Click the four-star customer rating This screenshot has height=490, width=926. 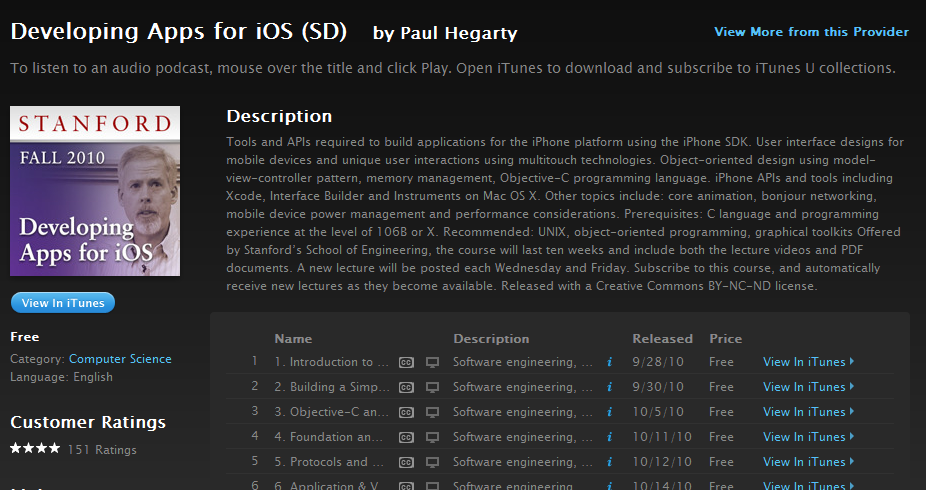coord(35,450)
